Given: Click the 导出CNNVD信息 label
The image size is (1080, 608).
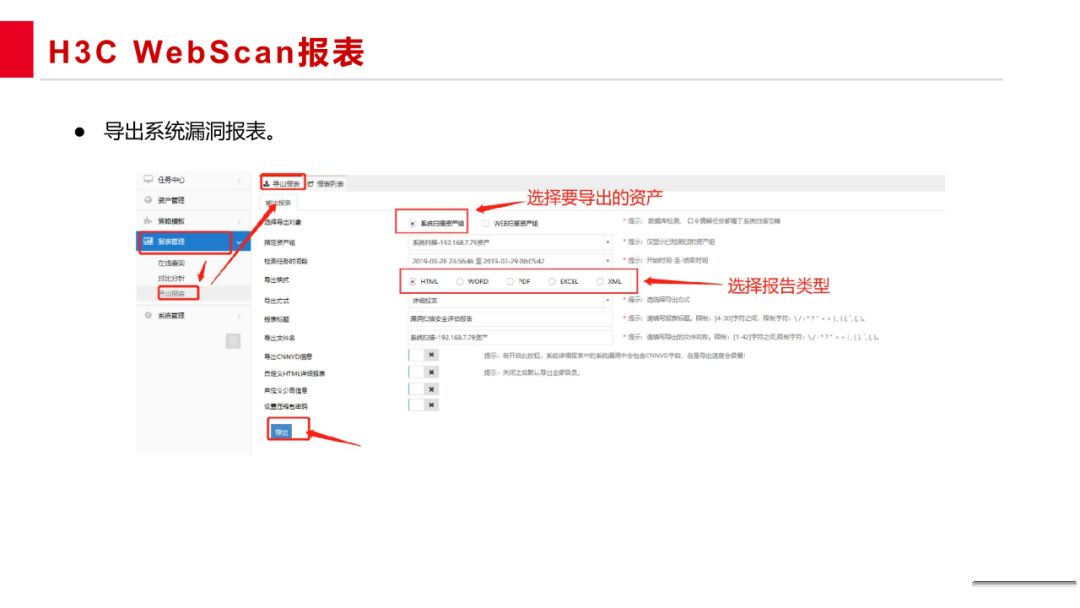Looking at the screenshot, I should (x=288, y=357).
